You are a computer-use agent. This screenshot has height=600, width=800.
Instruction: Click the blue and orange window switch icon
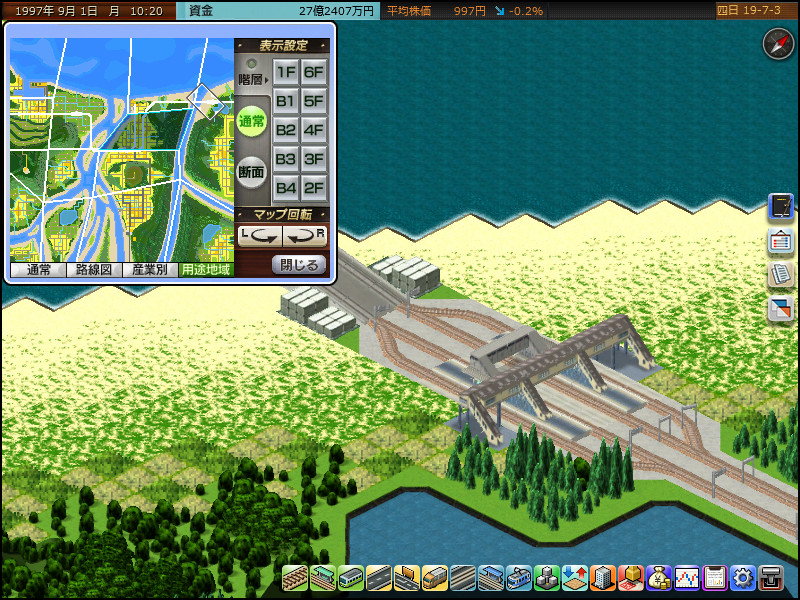point(781,309)
